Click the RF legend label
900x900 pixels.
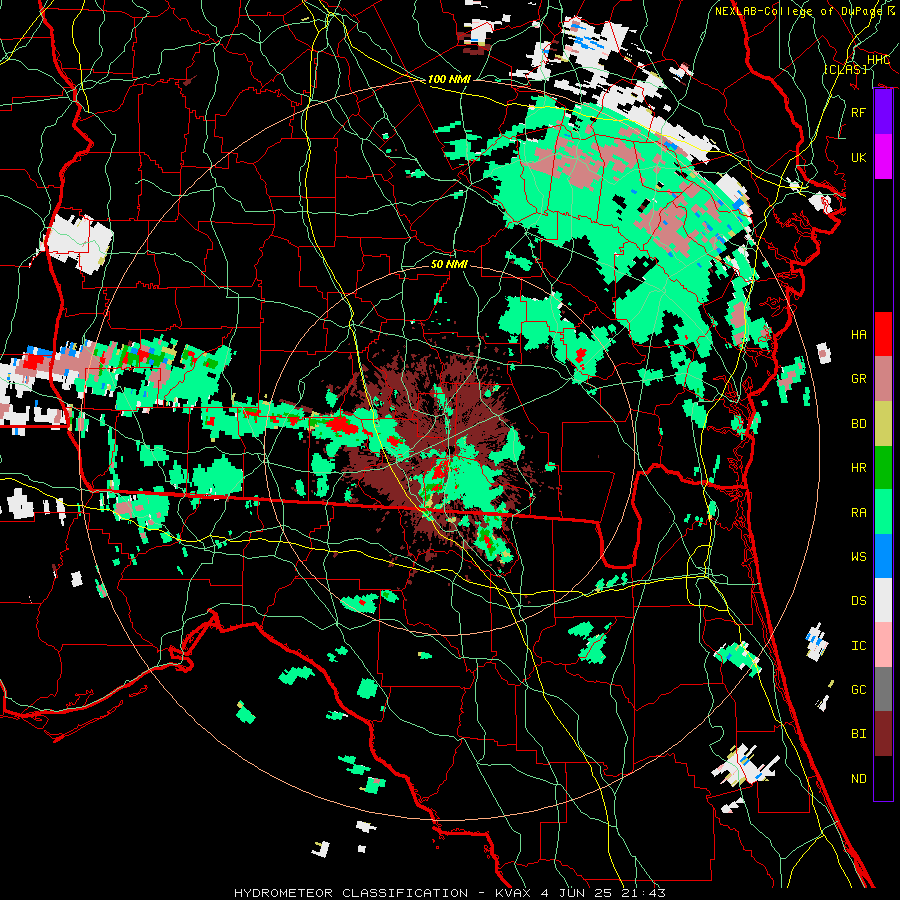pyautogui.click(x=858, y=112)
